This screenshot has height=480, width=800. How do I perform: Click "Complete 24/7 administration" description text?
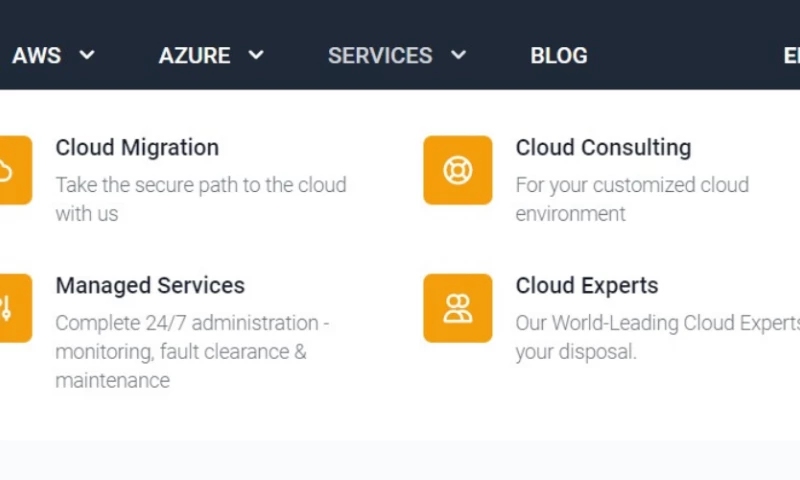click(x=192, y=323)
